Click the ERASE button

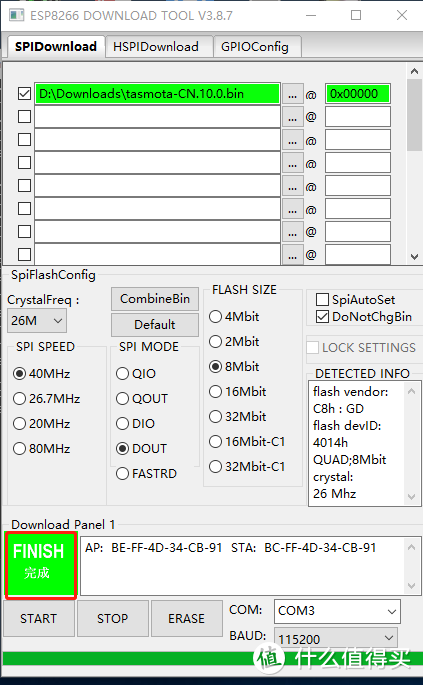(187, 618)
